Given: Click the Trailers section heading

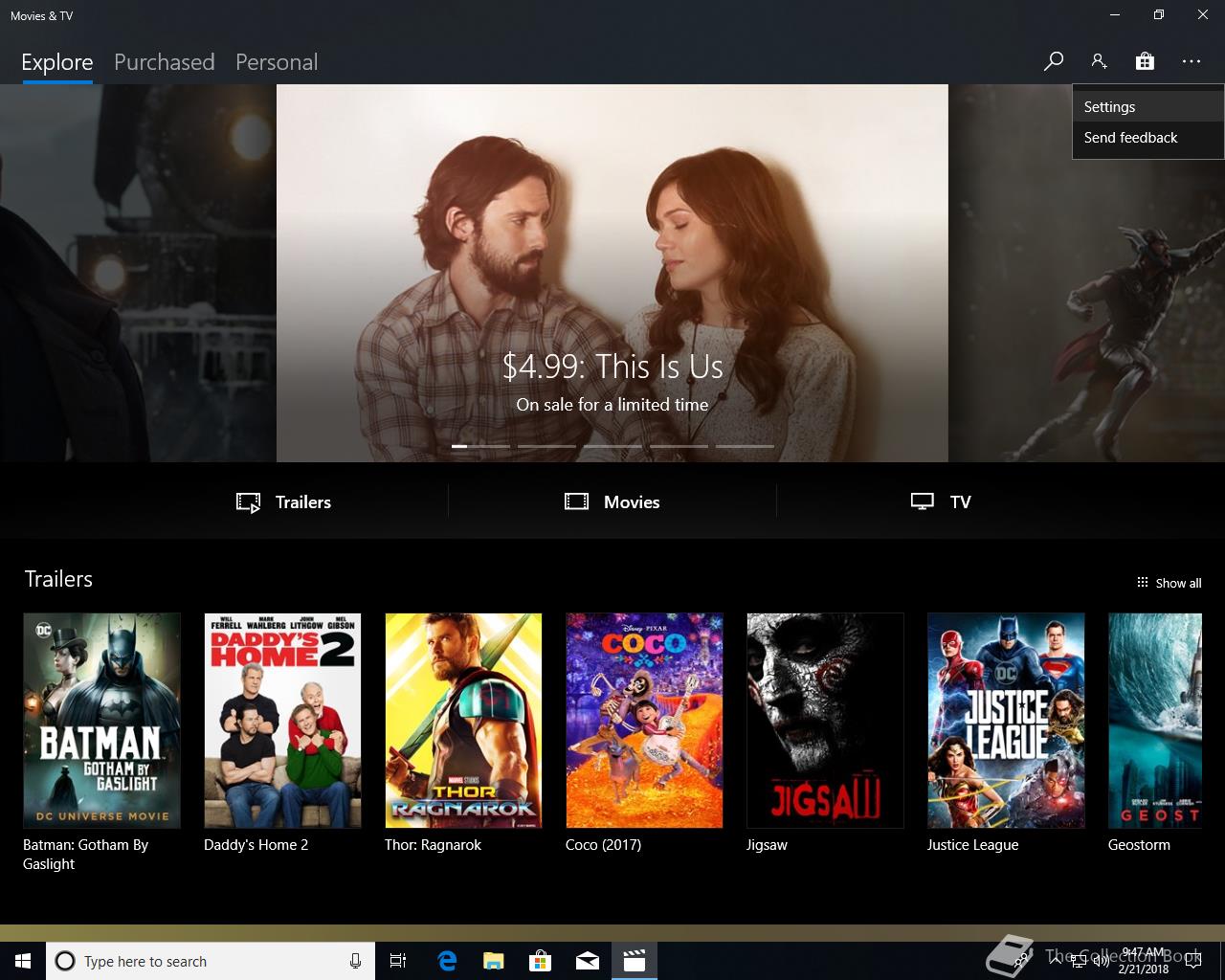Looking at the screenshot, I should coord(58,579).
